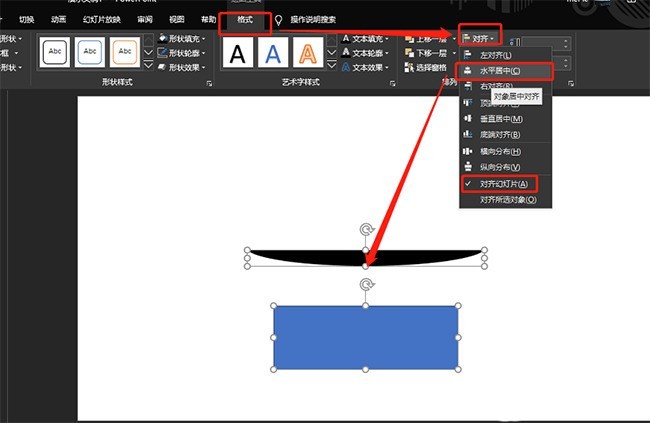Open the 审阅 review tab

tap(145, 19)
